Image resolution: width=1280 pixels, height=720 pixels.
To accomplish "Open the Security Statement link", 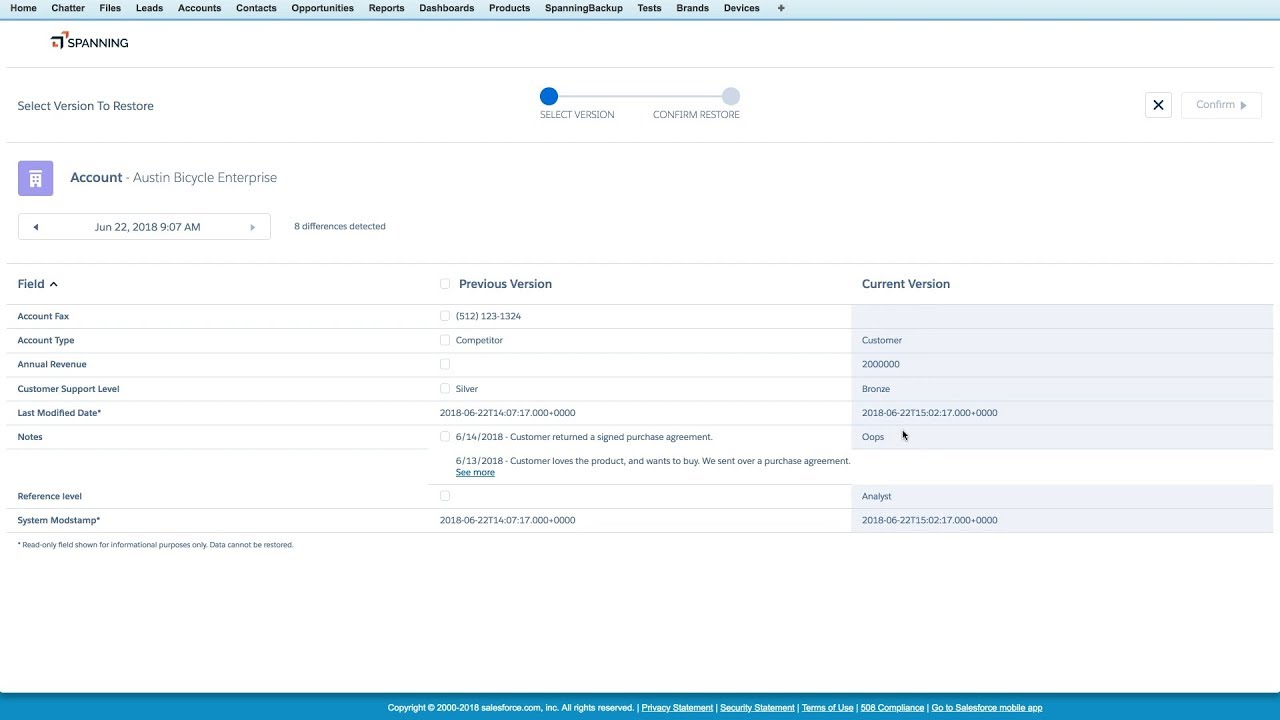I will click(757, 708).
